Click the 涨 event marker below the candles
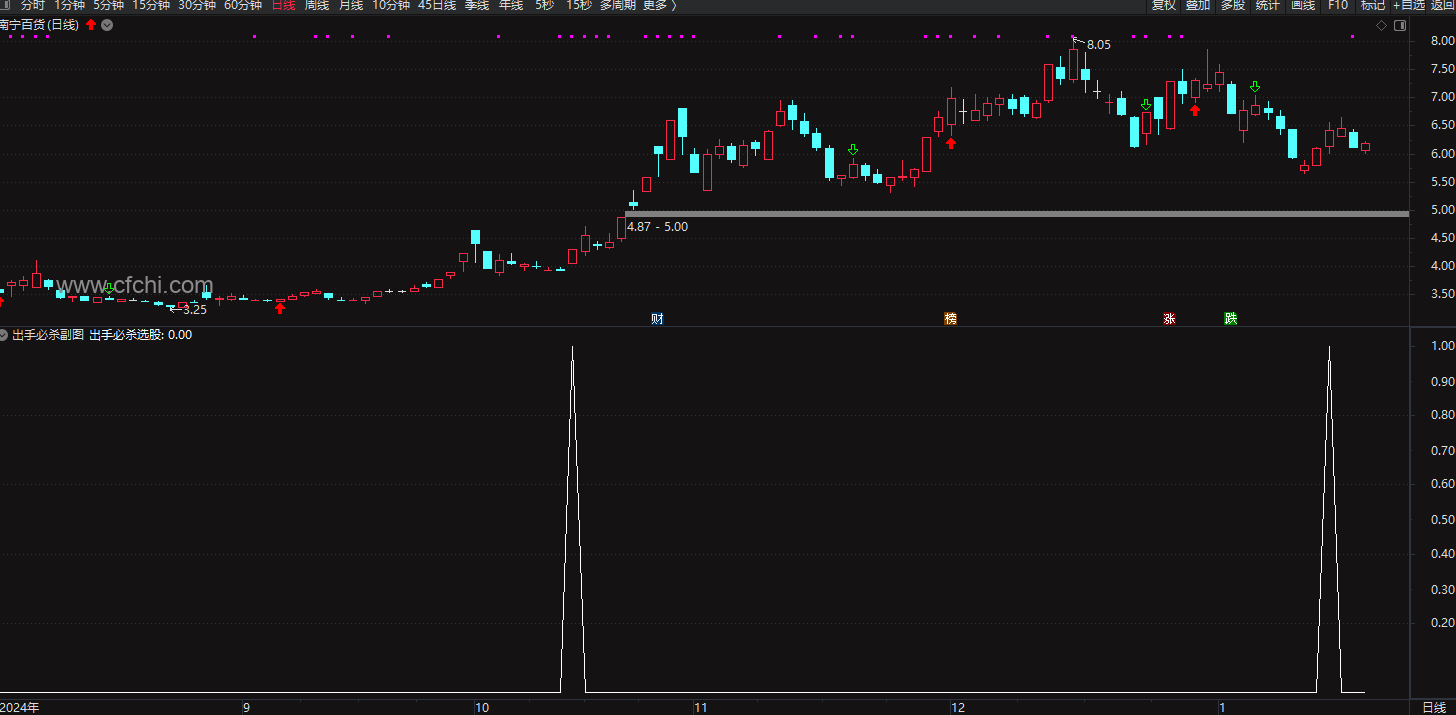This screenshot has width=1456, height=715. [1169, 319]
